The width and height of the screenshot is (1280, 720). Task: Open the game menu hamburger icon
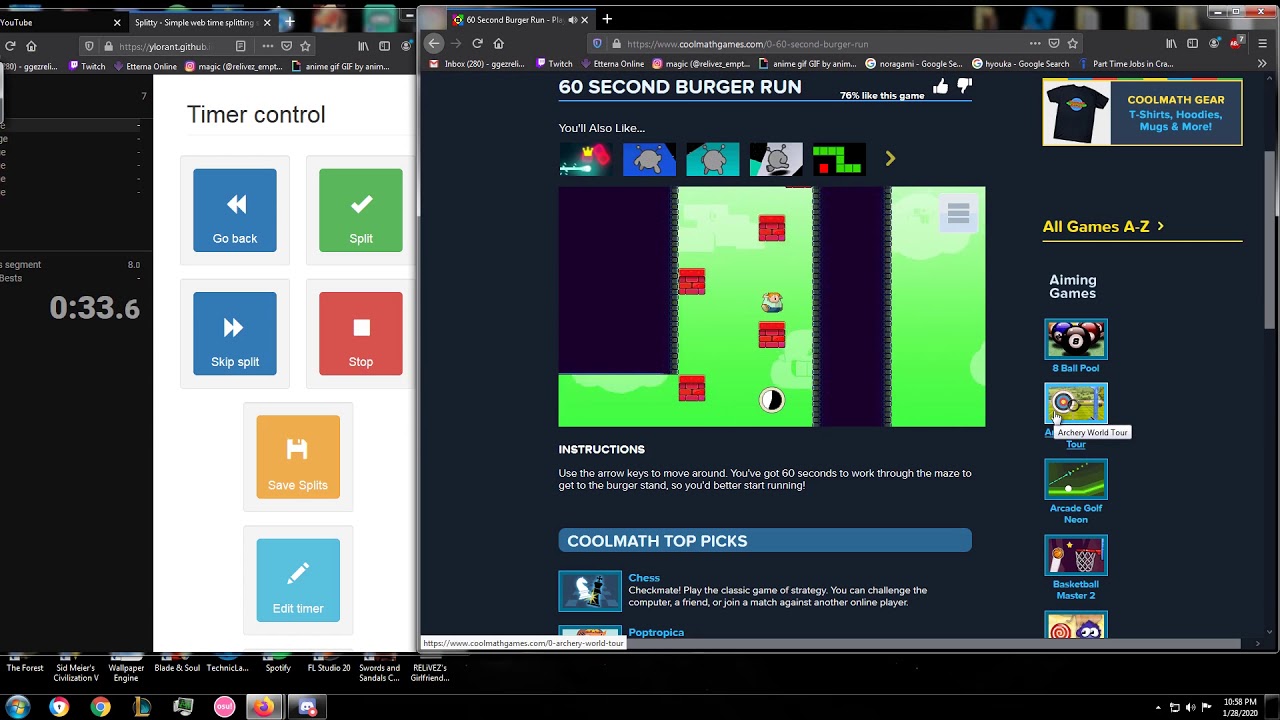click(x=958, y=213)
